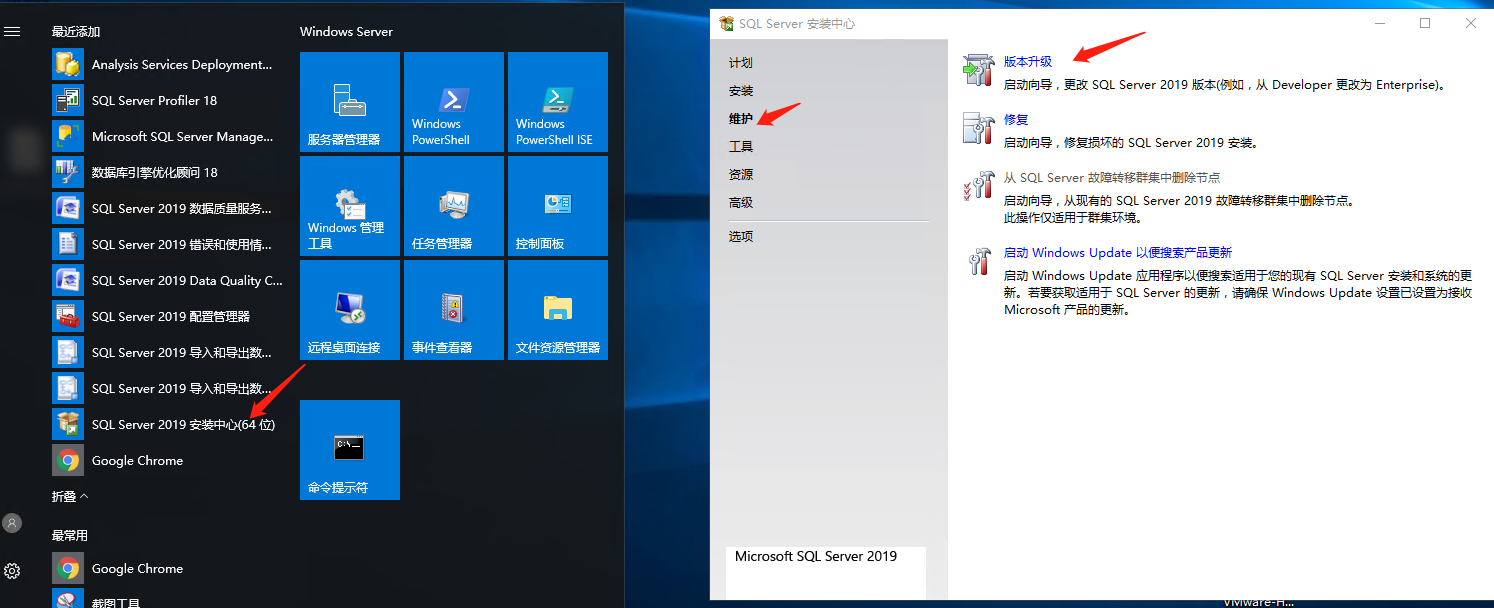Launch SQL Server Profiler 18 icon

(x=68, y=100)
